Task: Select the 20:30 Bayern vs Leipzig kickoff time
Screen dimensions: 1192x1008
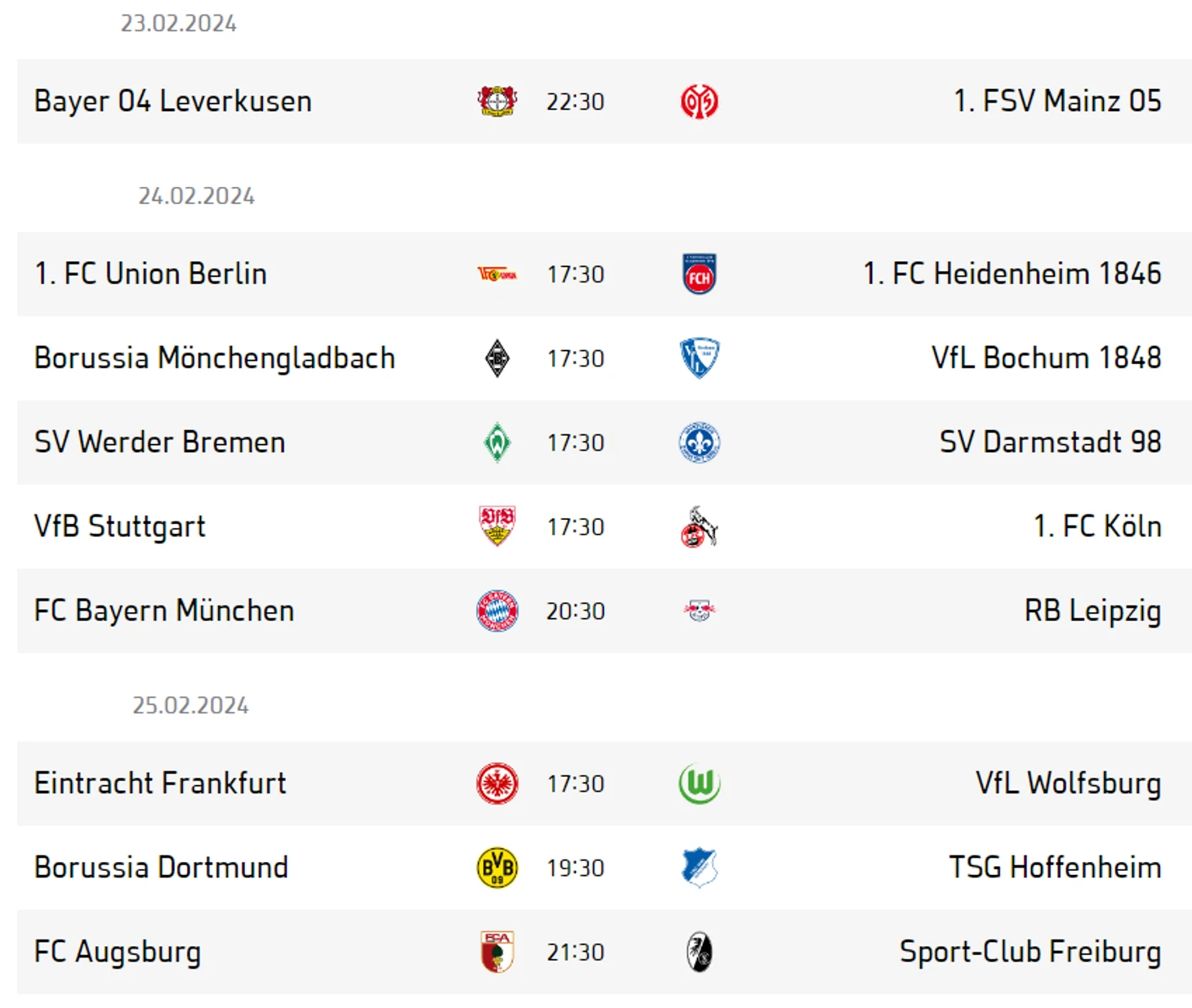Action: click(576, 611)
